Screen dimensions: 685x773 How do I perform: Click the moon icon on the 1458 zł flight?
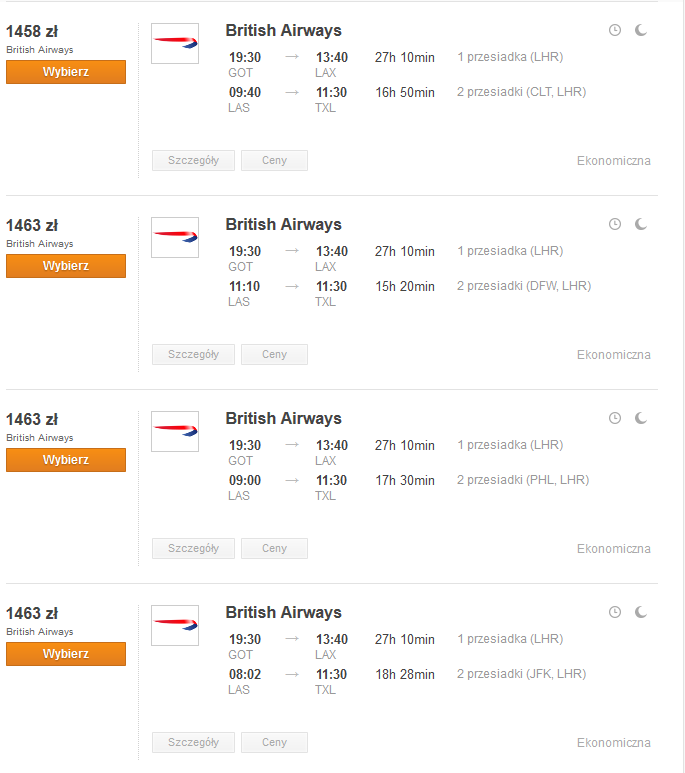pos(641,30)
